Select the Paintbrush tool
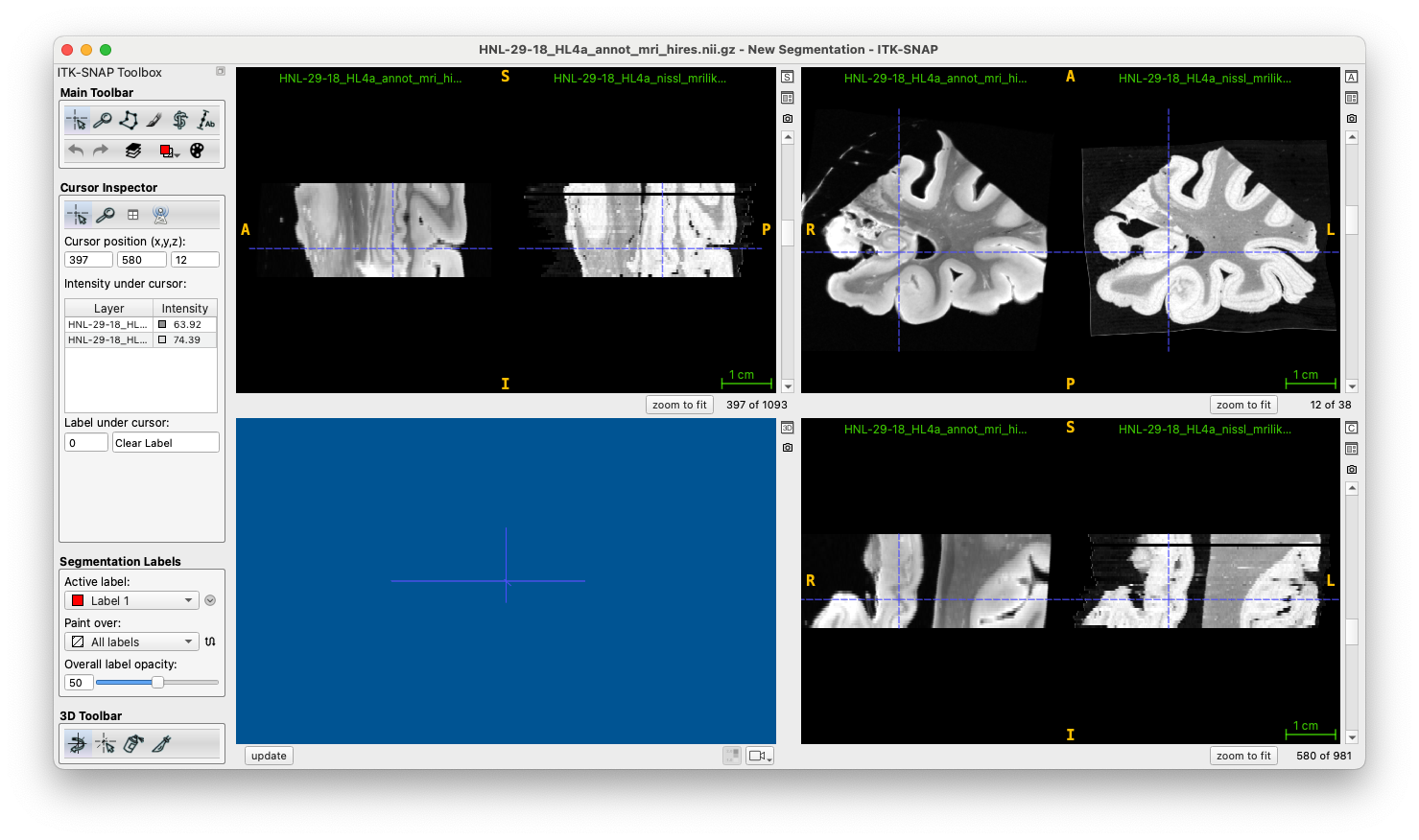1419x840 pixels. coord(154,120)
